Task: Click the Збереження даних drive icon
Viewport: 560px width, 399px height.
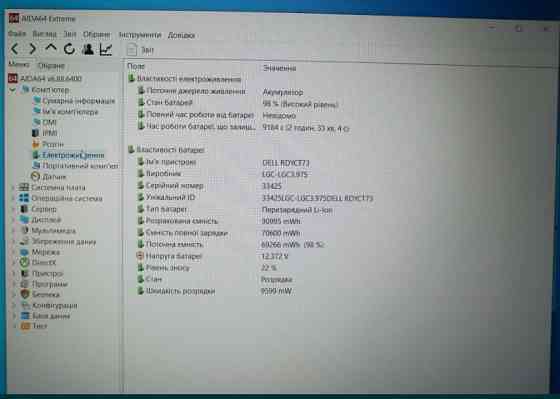Action: (x=24, y=241)
